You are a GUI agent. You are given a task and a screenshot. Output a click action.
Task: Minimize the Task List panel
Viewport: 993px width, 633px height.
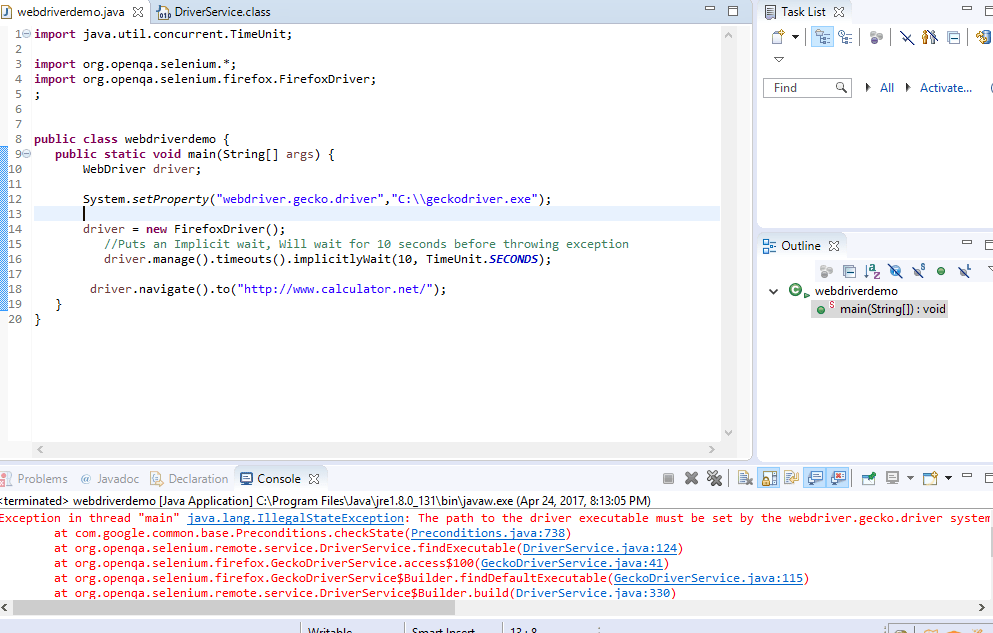(966, 8)
